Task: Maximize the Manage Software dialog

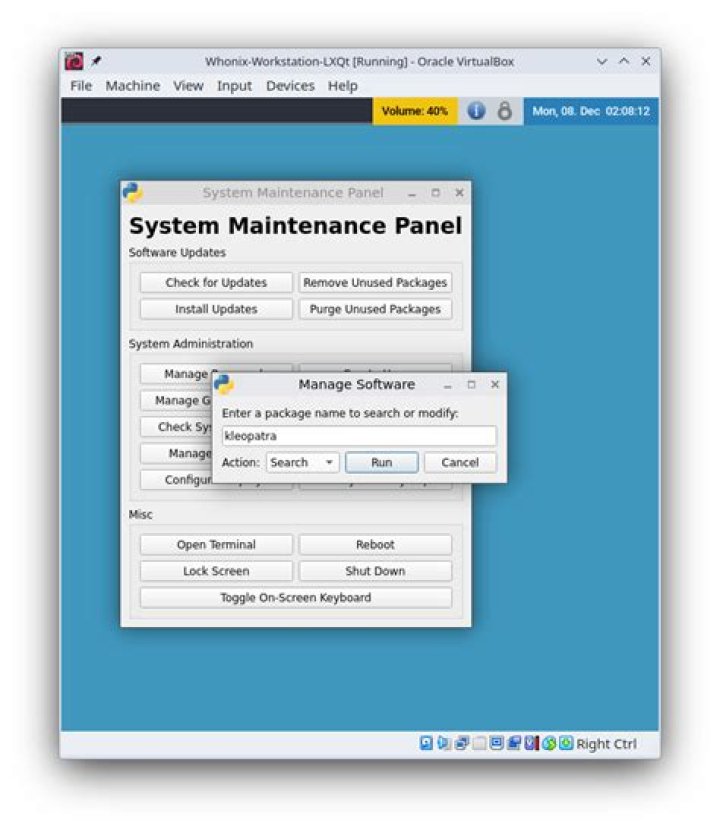Action: pyautogui.click(x=472, y=384)
